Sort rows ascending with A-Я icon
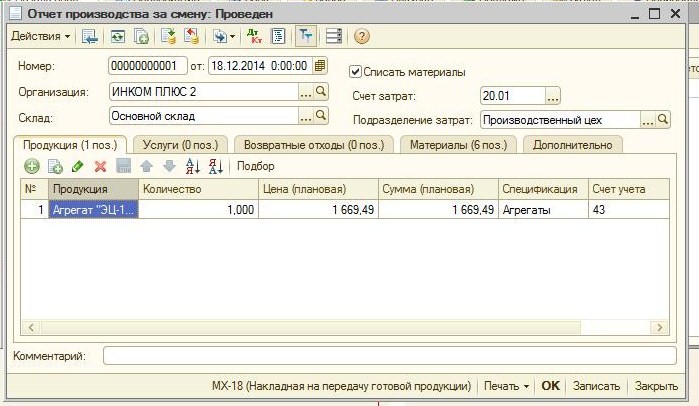699x406 pixels. click(x=194, y=166)
